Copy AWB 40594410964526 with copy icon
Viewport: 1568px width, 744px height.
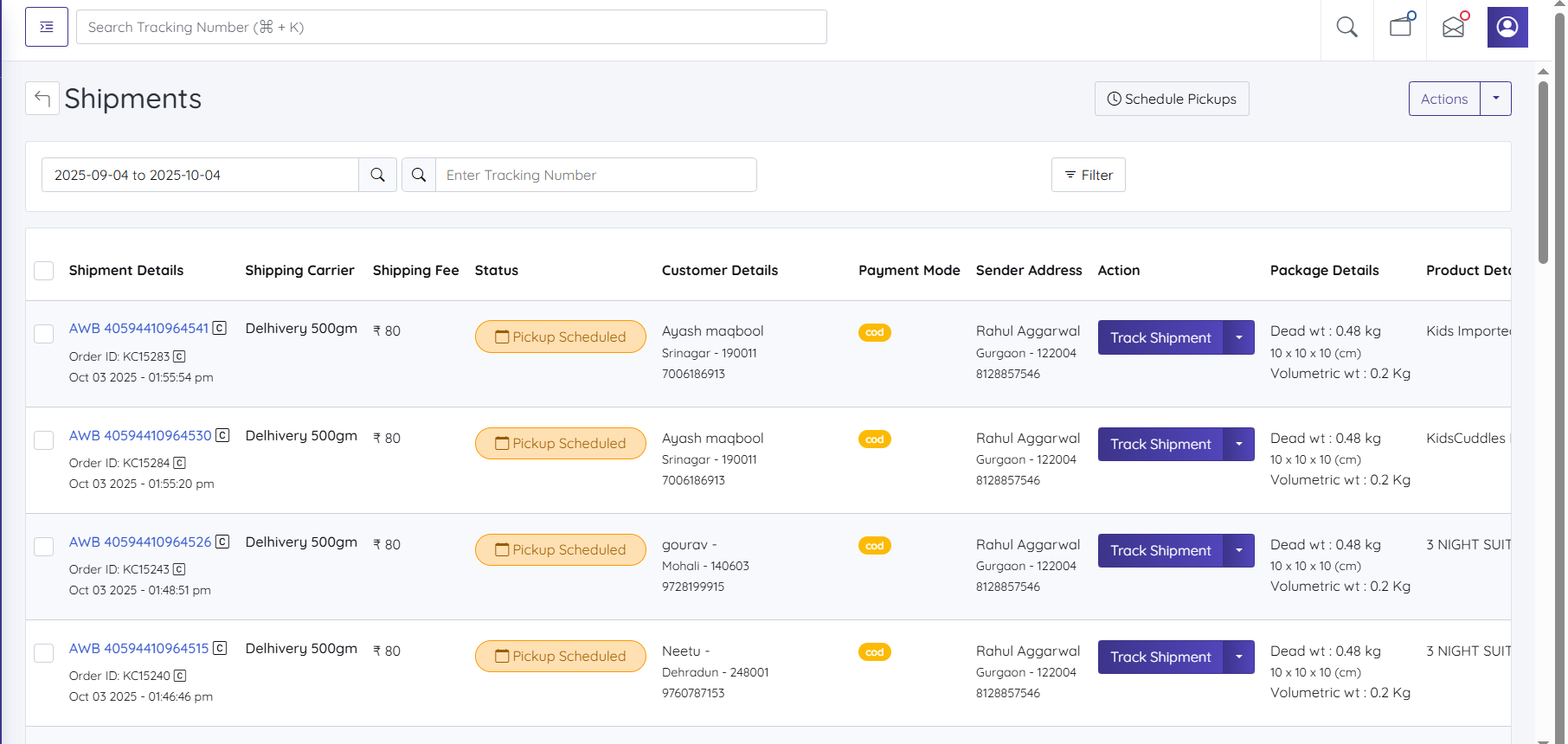tap(222, 542)
